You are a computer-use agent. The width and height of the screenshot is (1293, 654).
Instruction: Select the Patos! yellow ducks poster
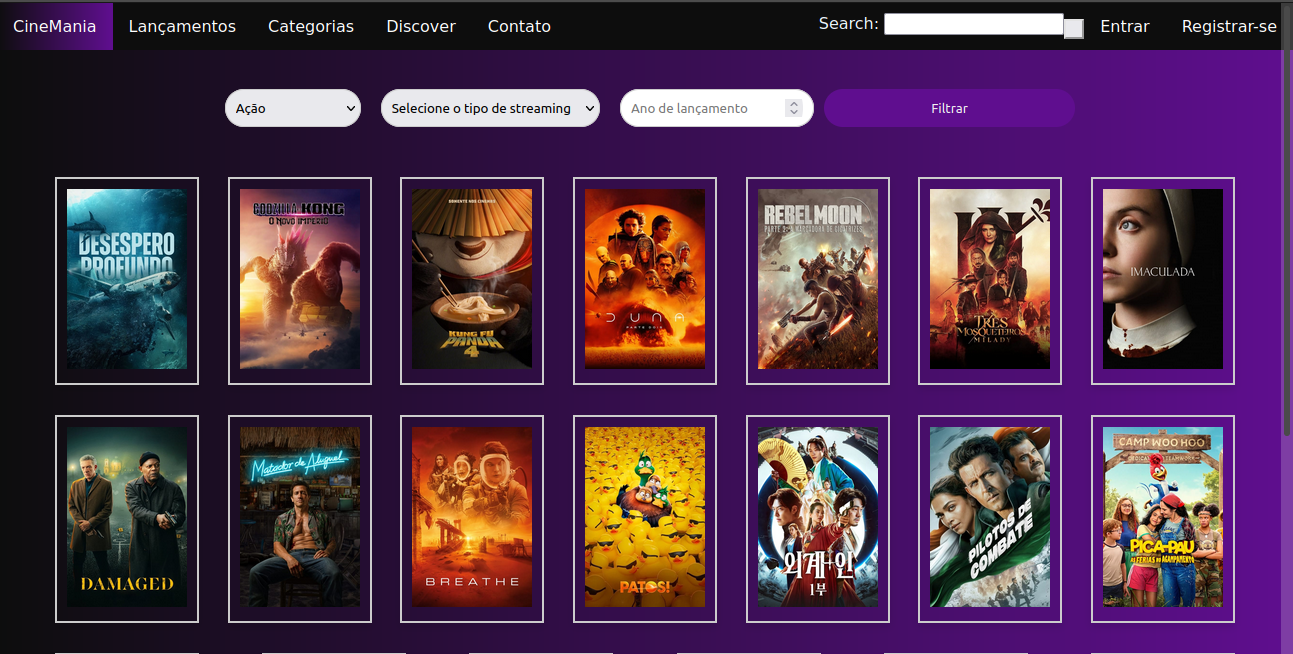645,517
